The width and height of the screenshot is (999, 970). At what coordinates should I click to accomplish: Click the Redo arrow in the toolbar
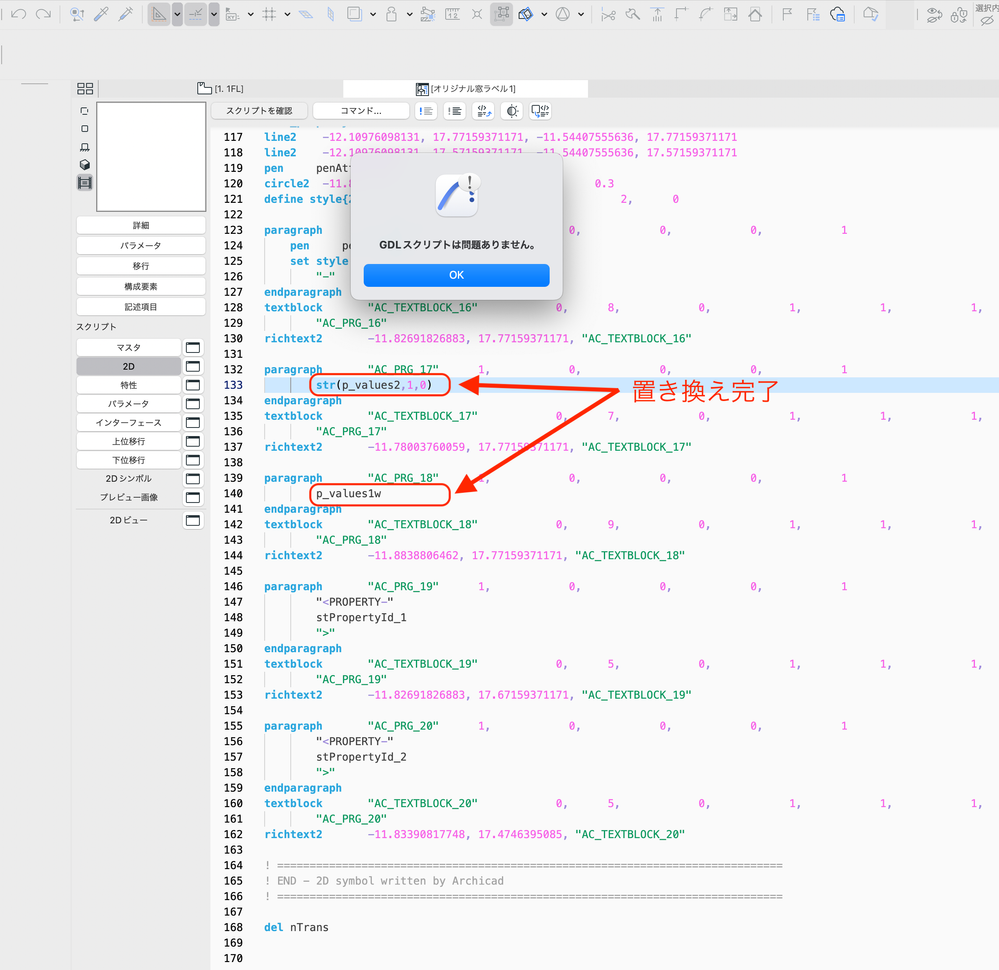(x=43, y=13)
